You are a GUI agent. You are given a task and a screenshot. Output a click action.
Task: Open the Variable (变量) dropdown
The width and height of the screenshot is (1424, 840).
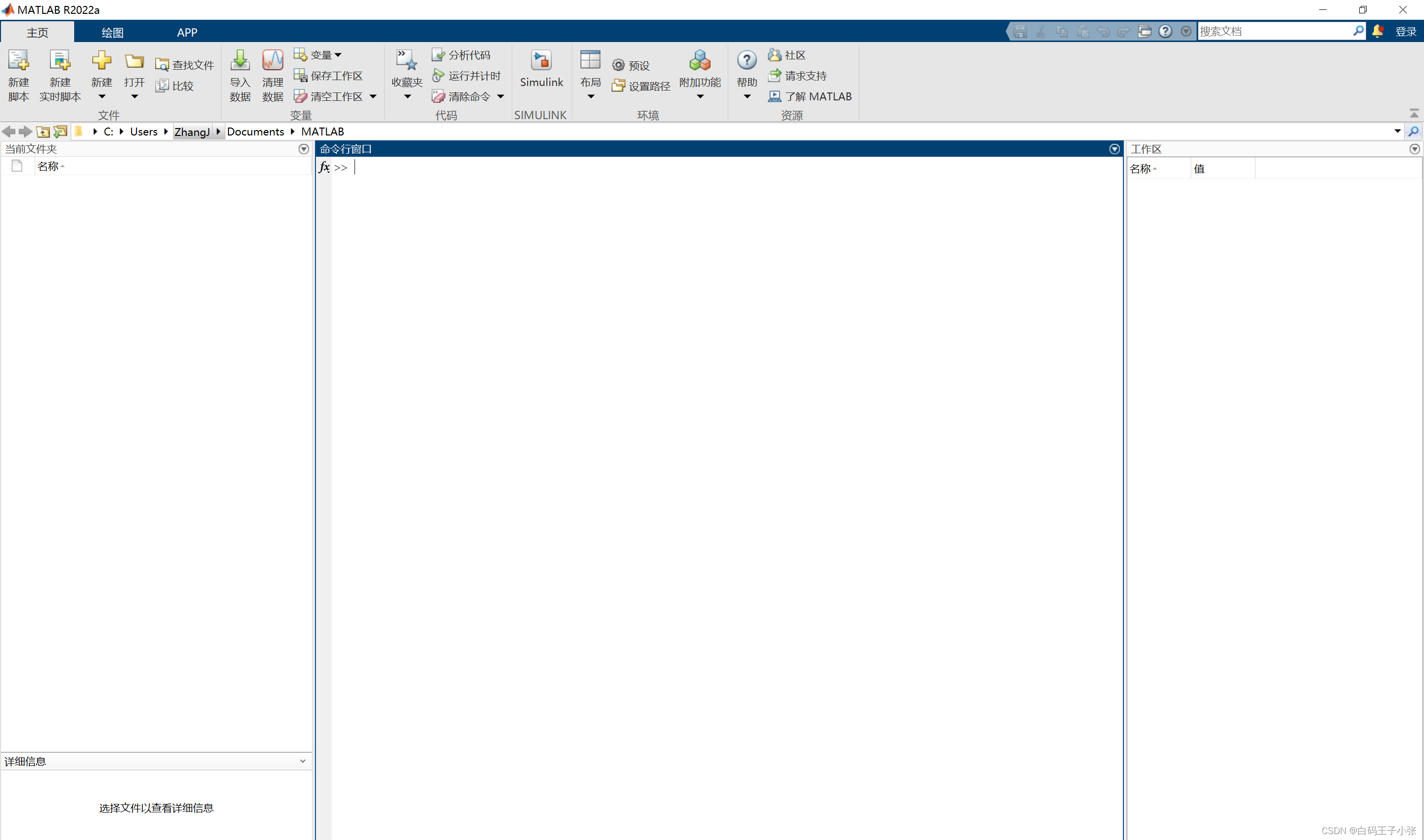pyautogui.click(x=338, y=55)
